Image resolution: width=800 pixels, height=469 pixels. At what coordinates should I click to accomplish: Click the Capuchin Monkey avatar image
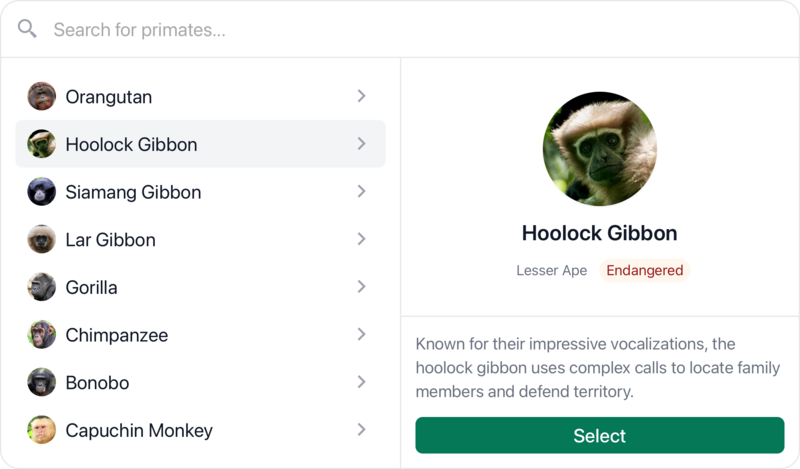(x=41, y=430)
